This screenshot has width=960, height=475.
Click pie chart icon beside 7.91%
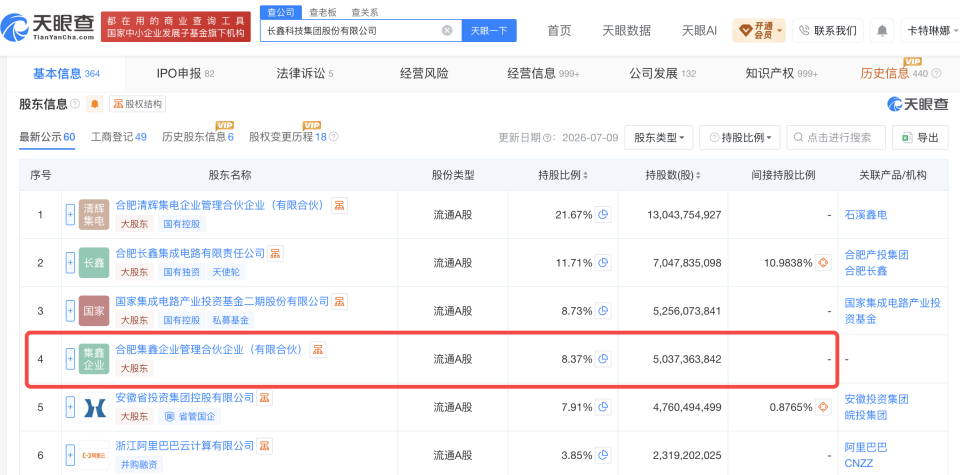[x=604, y=407]
